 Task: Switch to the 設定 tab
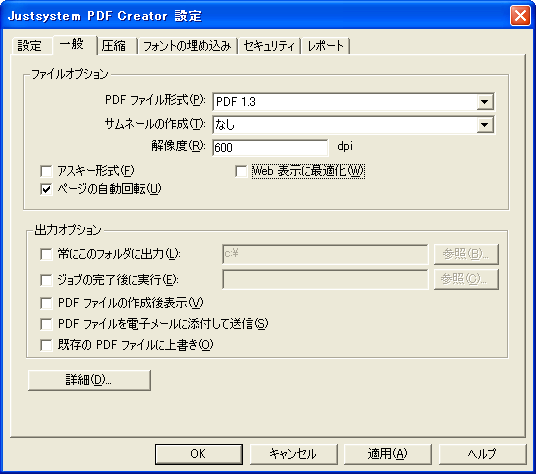[x=31, y=45]
